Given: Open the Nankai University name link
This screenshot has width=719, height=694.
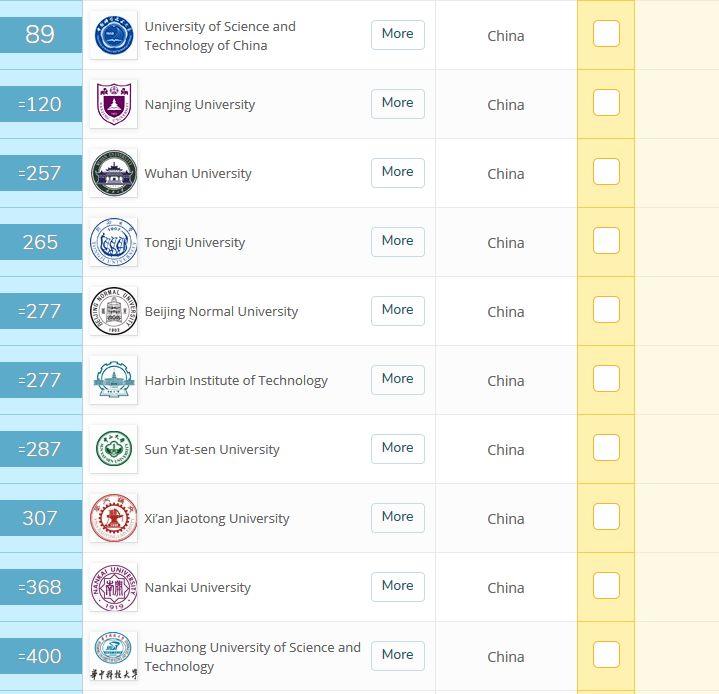Looking at the screenshot, I should pyautogui.click(x=198, y=588).
